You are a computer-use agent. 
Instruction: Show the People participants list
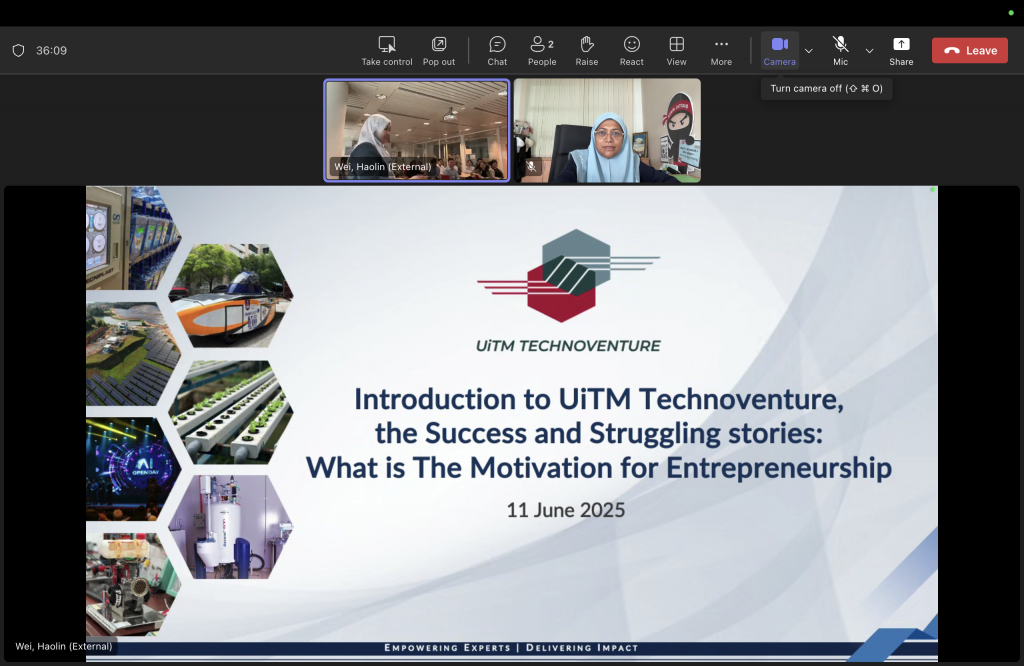pyautogui.click(x=542, y=51)
